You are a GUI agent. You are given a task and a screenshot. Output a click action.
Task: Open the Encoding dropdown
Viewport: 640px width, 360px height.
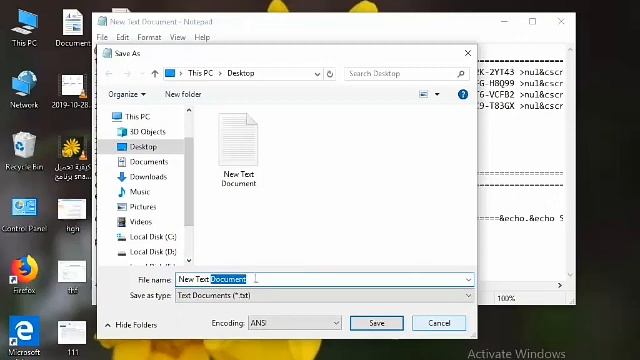click(x=294, y=323)
